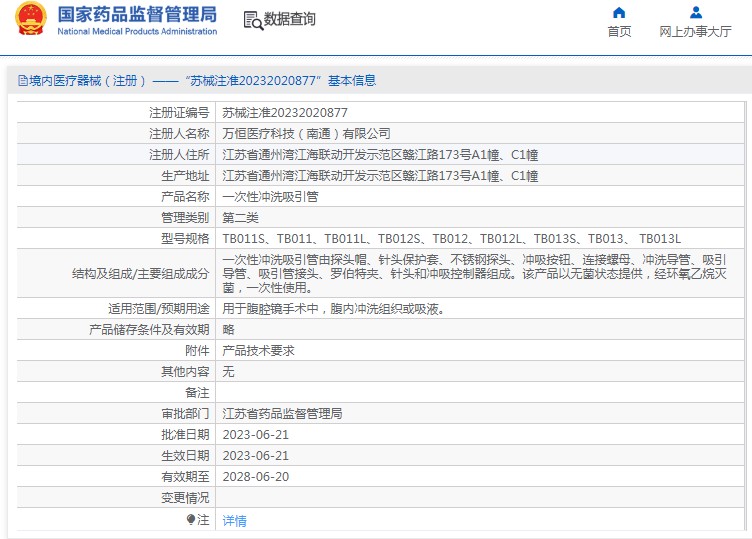Click the 注册证编号 label cell

(117, 113)
